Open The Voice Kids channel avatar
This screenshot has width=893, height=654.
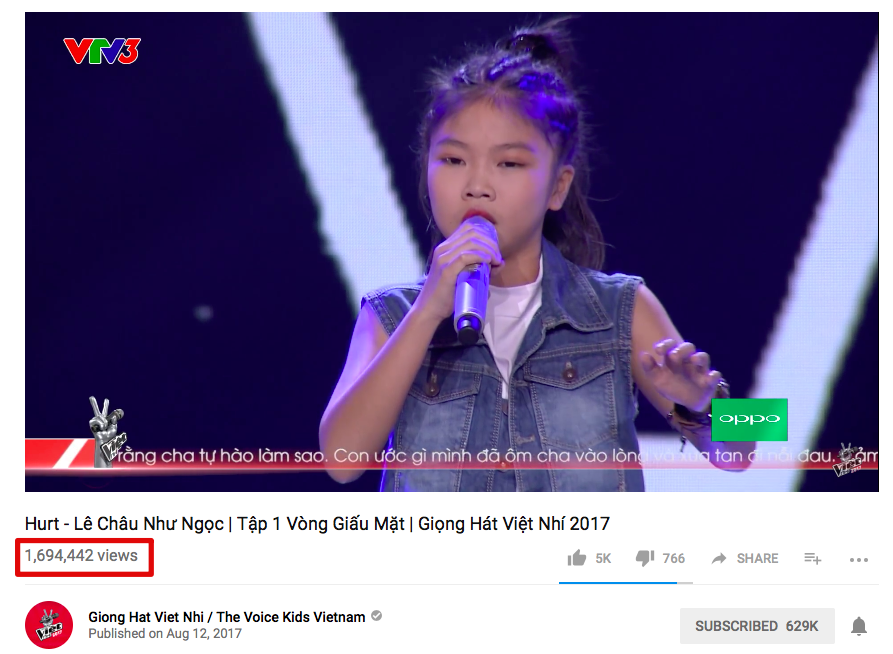tap(49, 625)
